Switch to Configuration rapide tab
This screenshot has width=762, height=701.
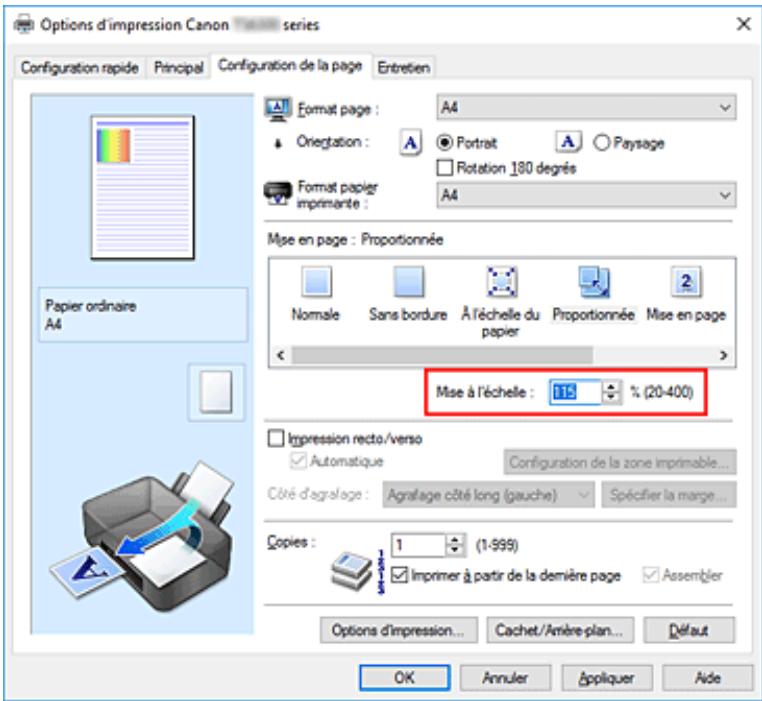(80, 67)
